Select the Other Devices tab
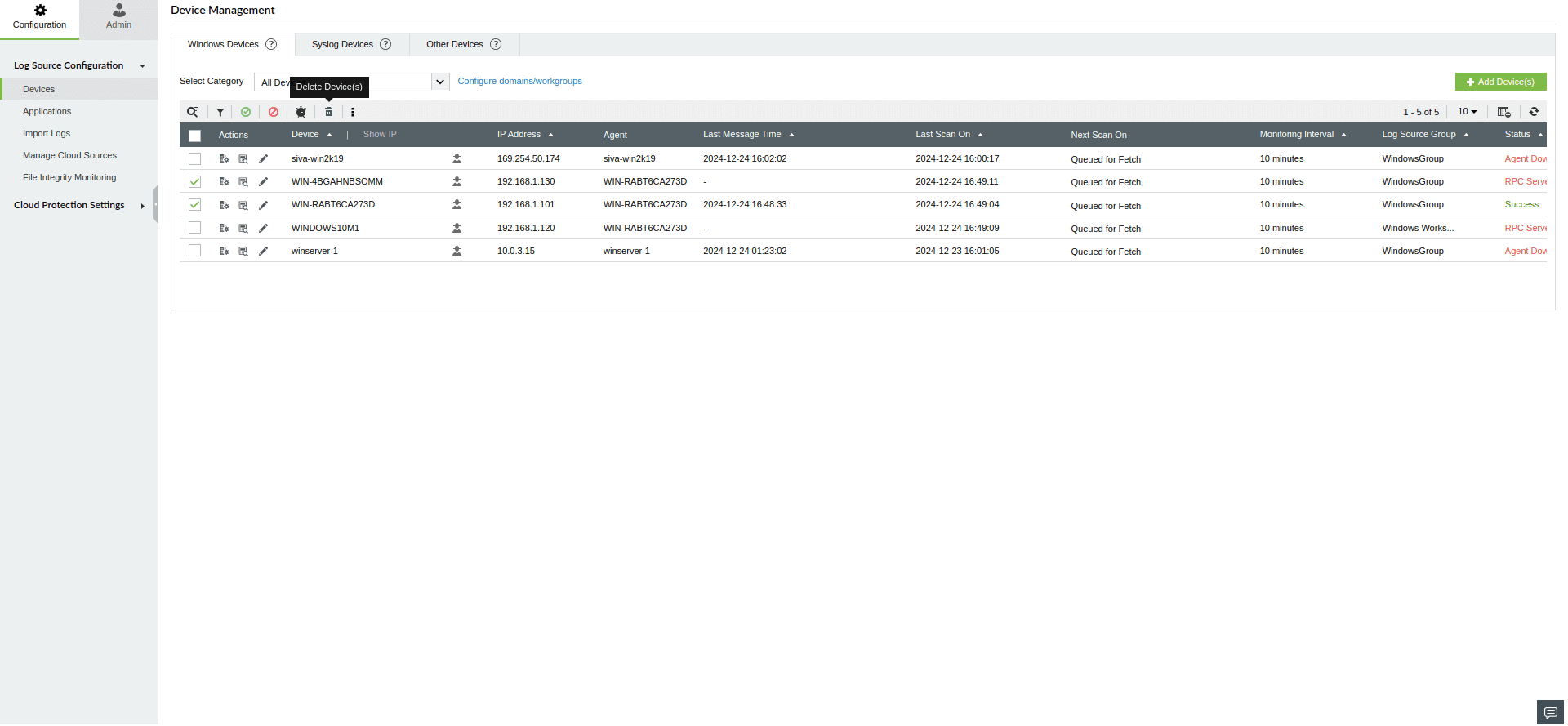The image size is (1568, 726). pyautogui.click(x=464, y=44)
